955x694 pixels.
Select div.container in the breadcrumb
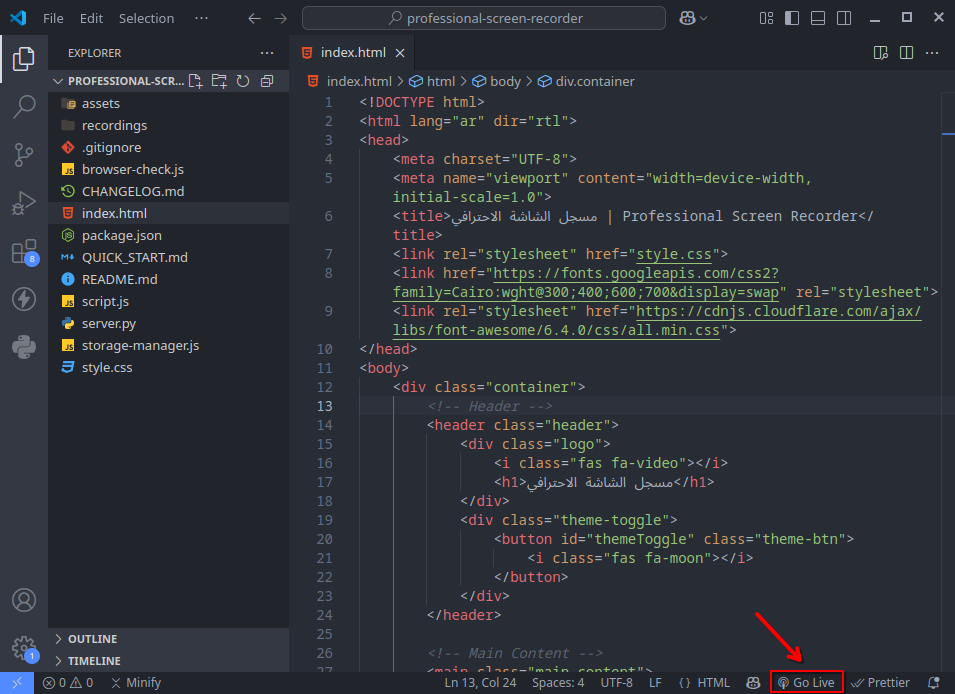pos(586,81)
